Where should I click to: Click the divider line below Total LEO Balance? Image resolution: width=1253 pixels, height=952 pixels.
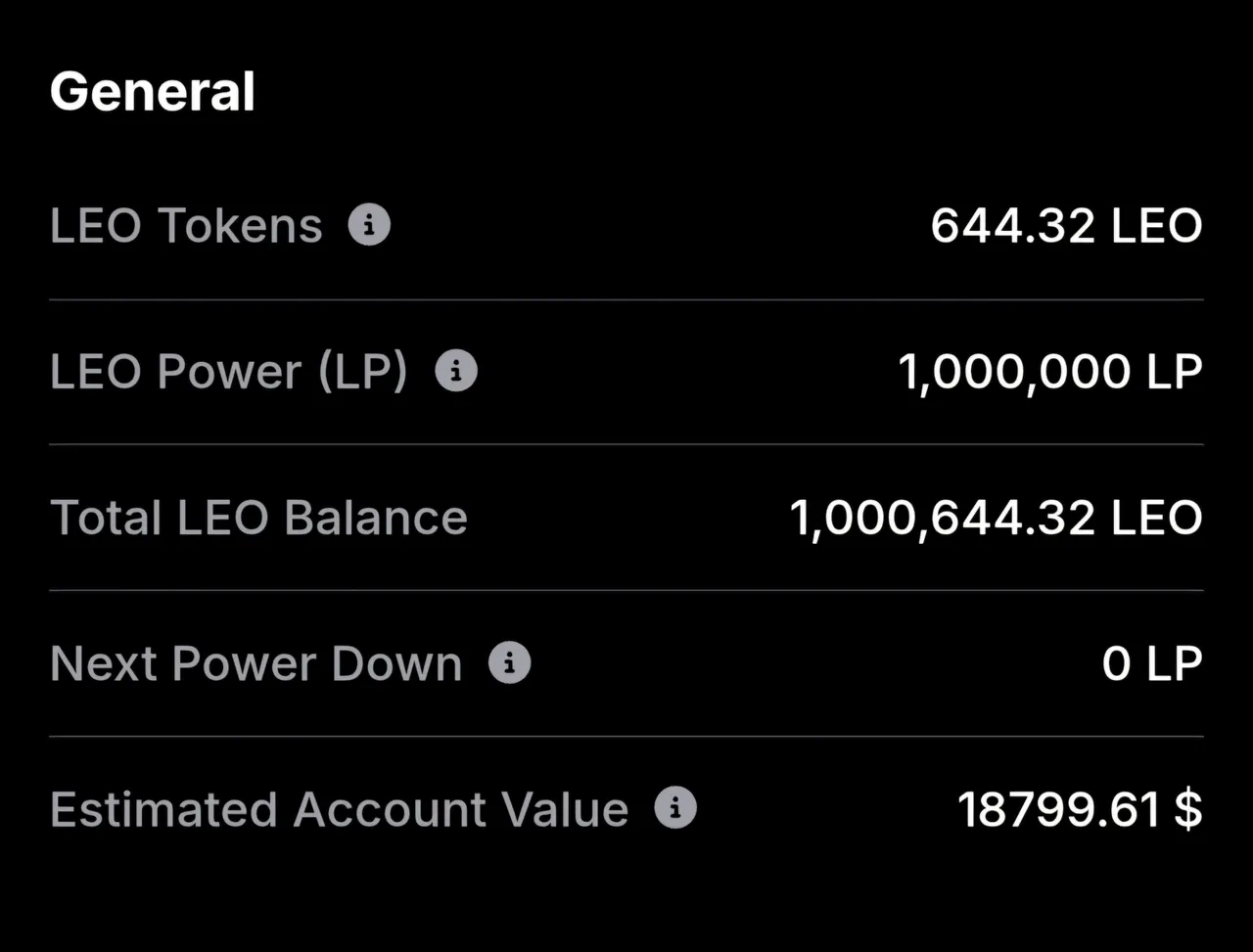click(x=626, y=590)
